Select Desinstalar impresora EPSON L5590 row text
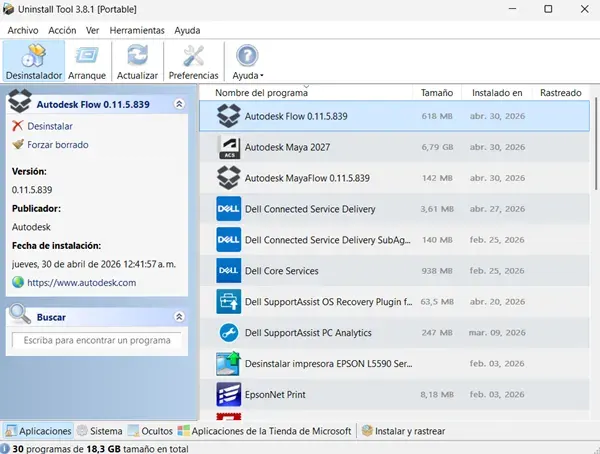The height and width of the screenshot is (454, 600). 329,363
